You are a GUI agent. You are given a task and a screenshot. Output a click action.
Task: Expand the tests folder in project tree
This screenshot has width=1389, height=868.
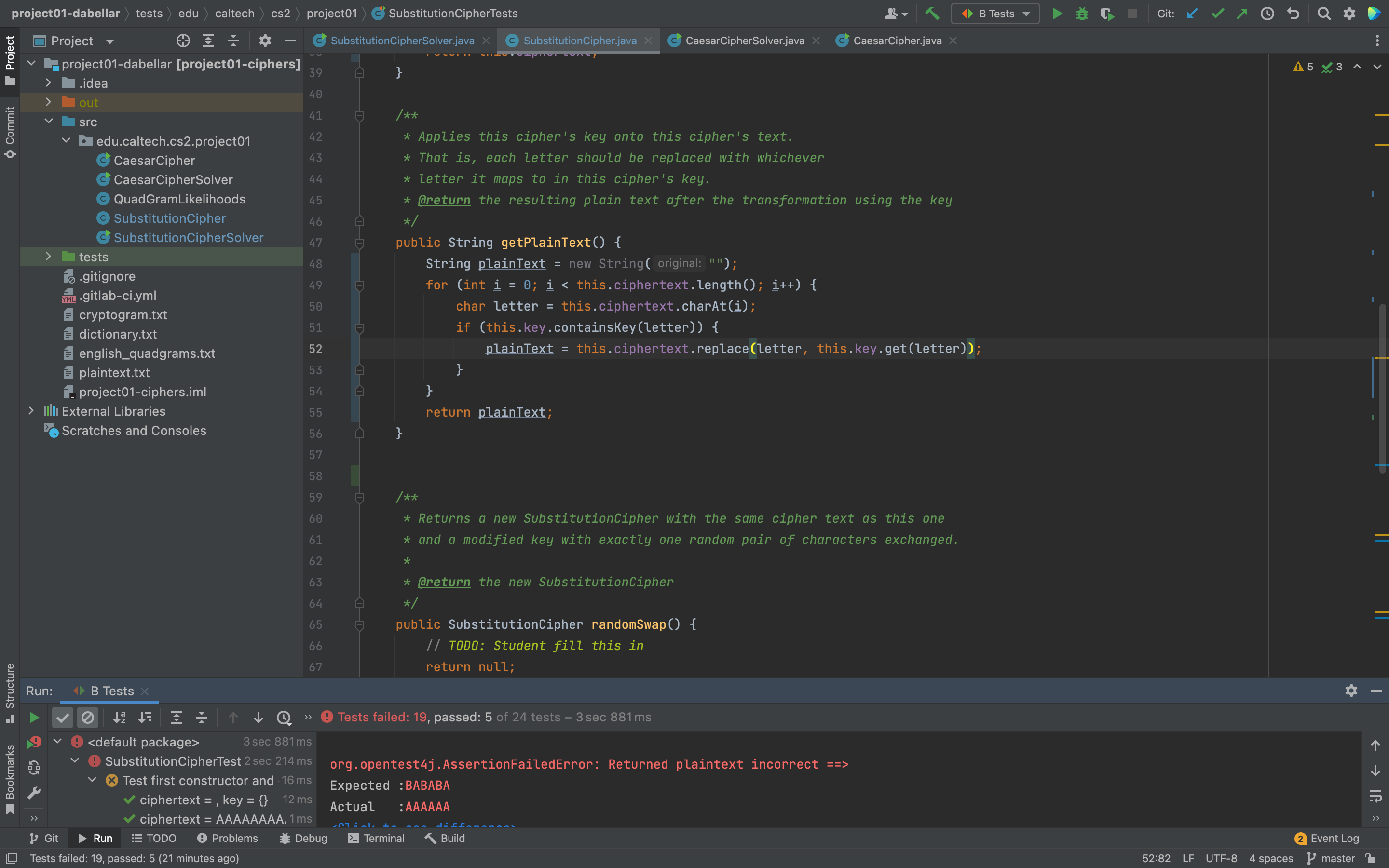pyautogui.click(x=49, y=257)
